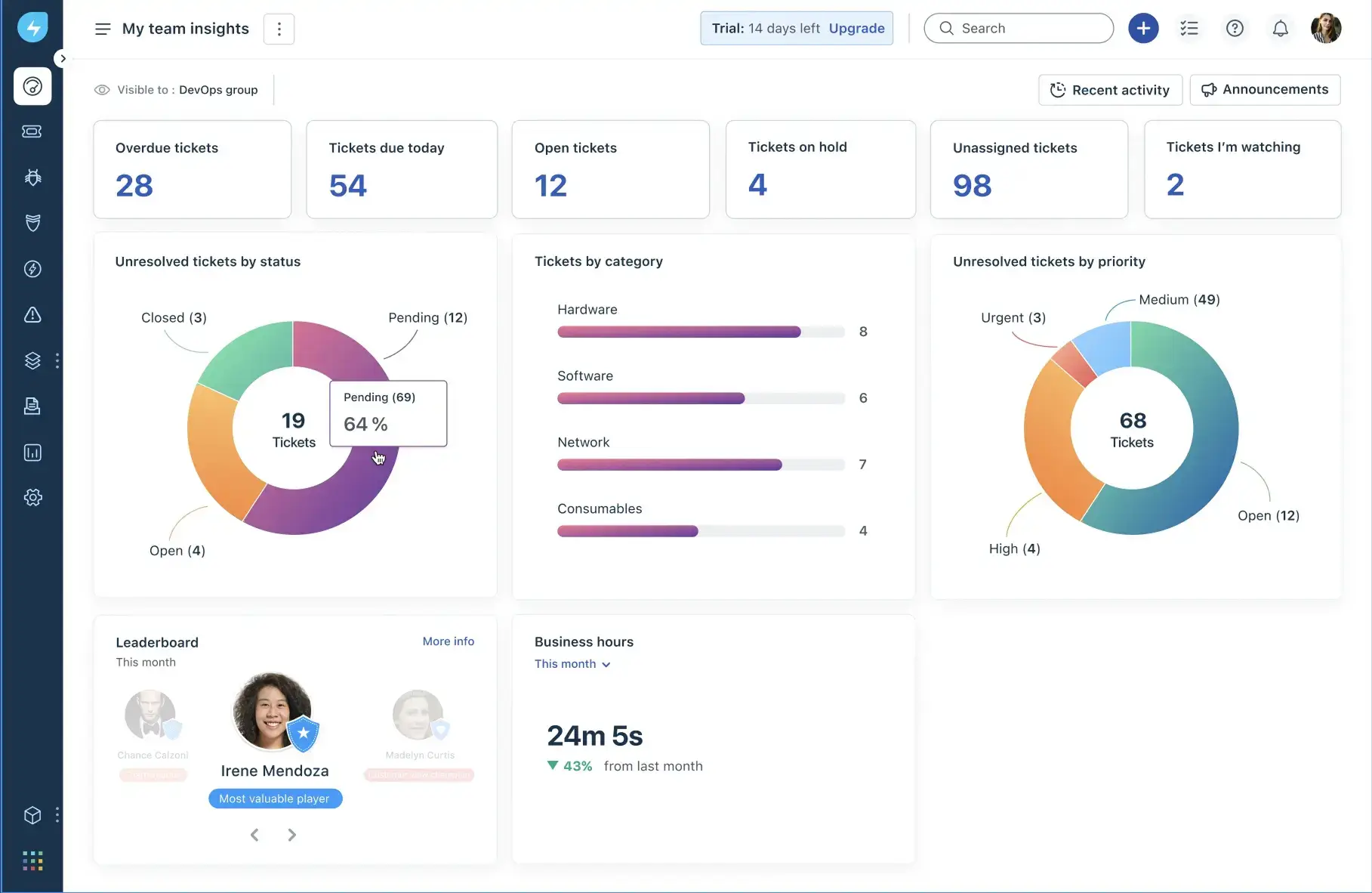Screen dimensions: 1372x893
Task: Open the app switcher grid icon
Action: tap(32, 861)
